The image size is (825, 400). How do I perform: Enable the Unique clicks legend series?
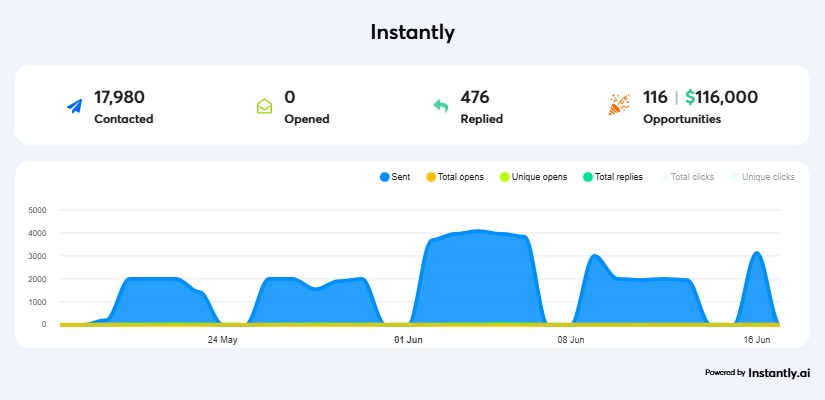[x=762, y=177]
